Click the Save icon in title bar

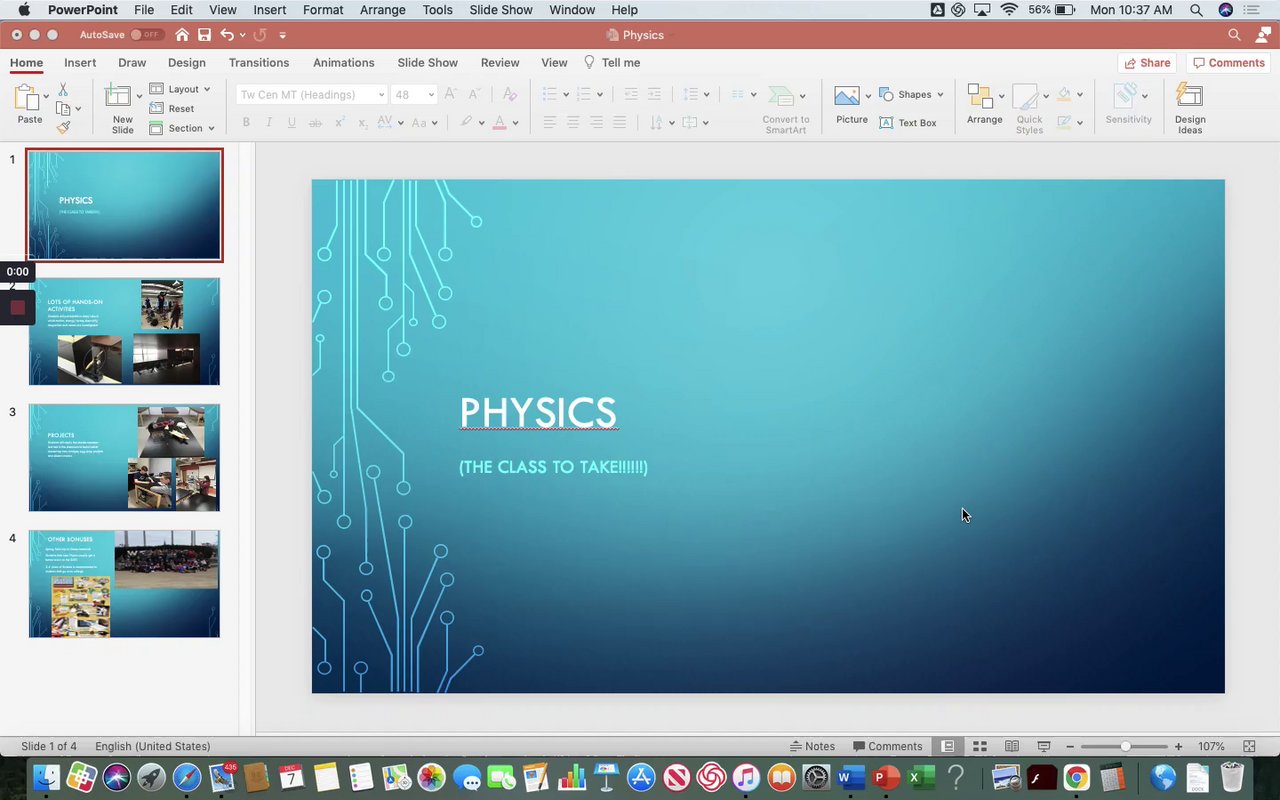coord(204,35)
